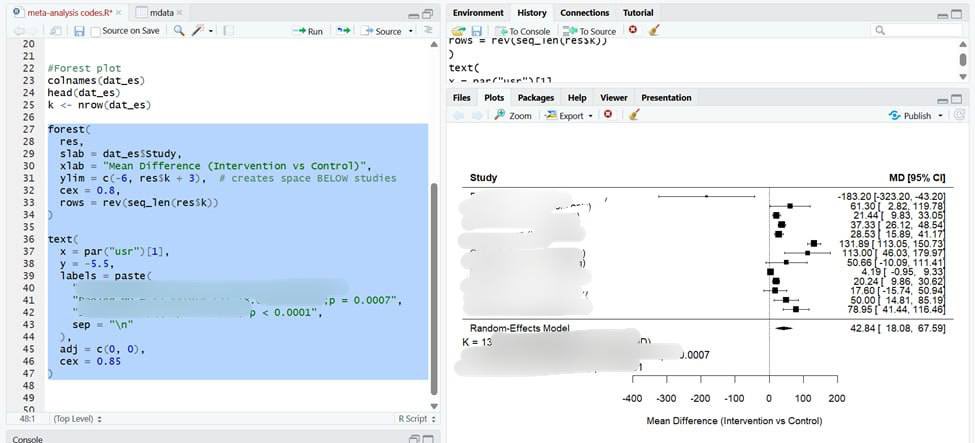Image resolution: width=975 pixels, height=443 pixels.
Task: Open find and replace magnifier
Action: [179, 30]
